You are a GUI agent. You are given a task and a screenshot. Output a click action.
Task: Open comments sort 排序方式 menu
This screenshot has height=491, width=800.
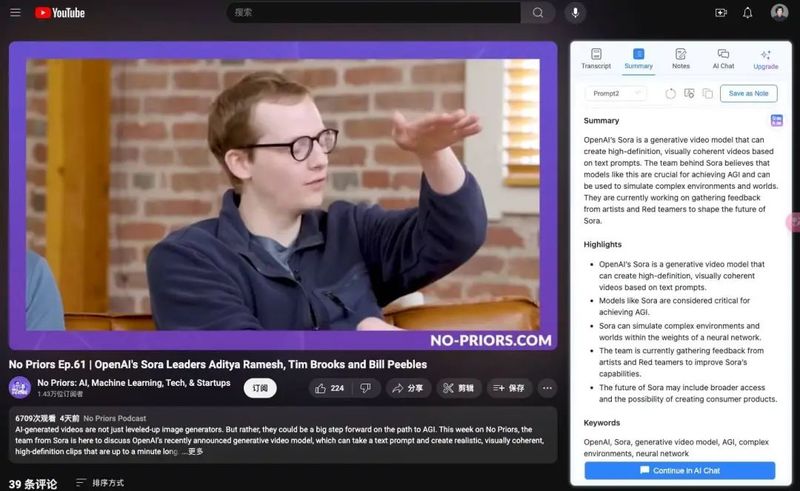[100, 483]
